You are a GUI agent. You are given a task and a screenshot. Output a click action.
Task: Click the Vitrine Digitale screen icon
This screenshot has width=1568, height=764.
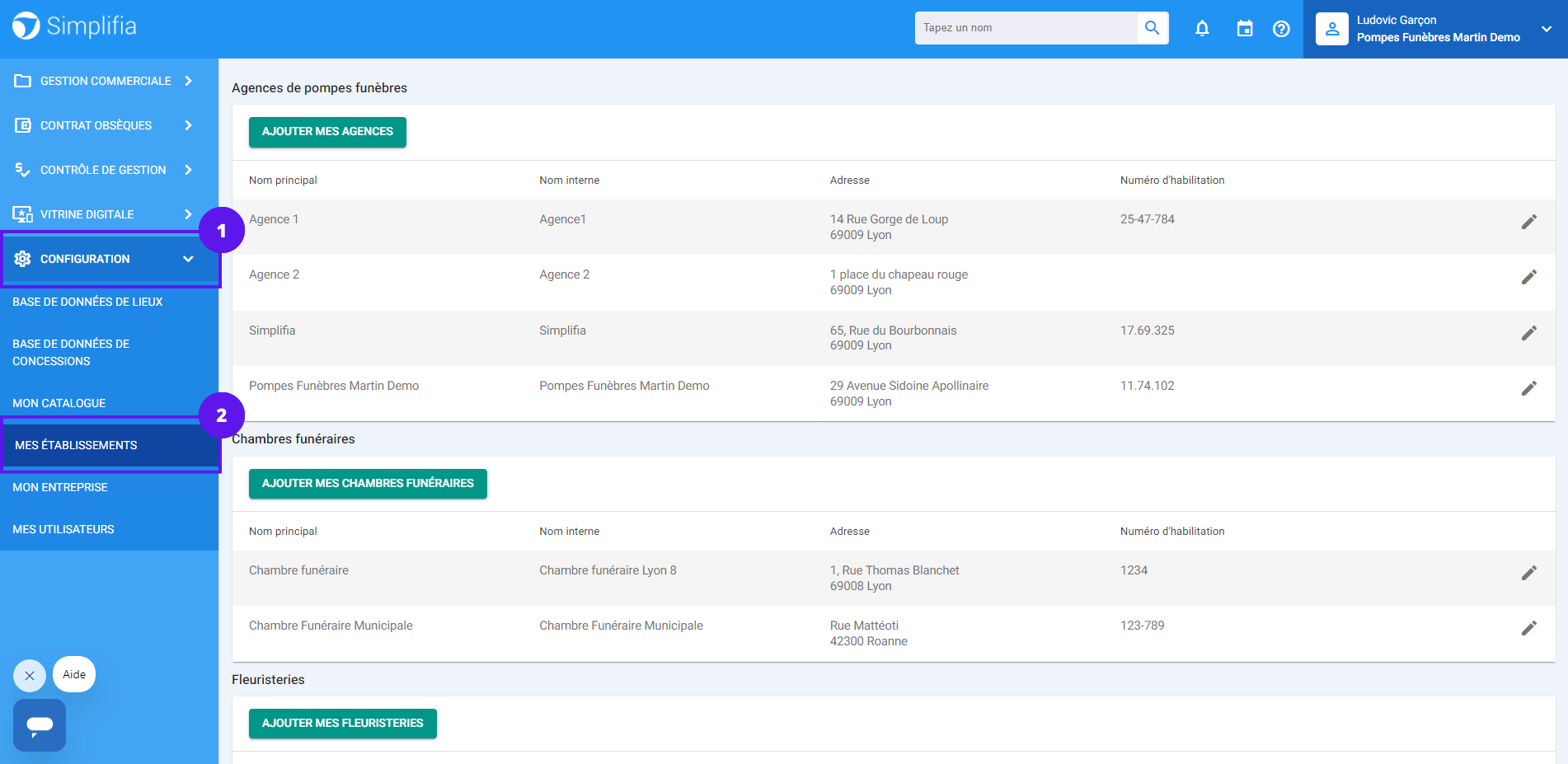(23, 214)
